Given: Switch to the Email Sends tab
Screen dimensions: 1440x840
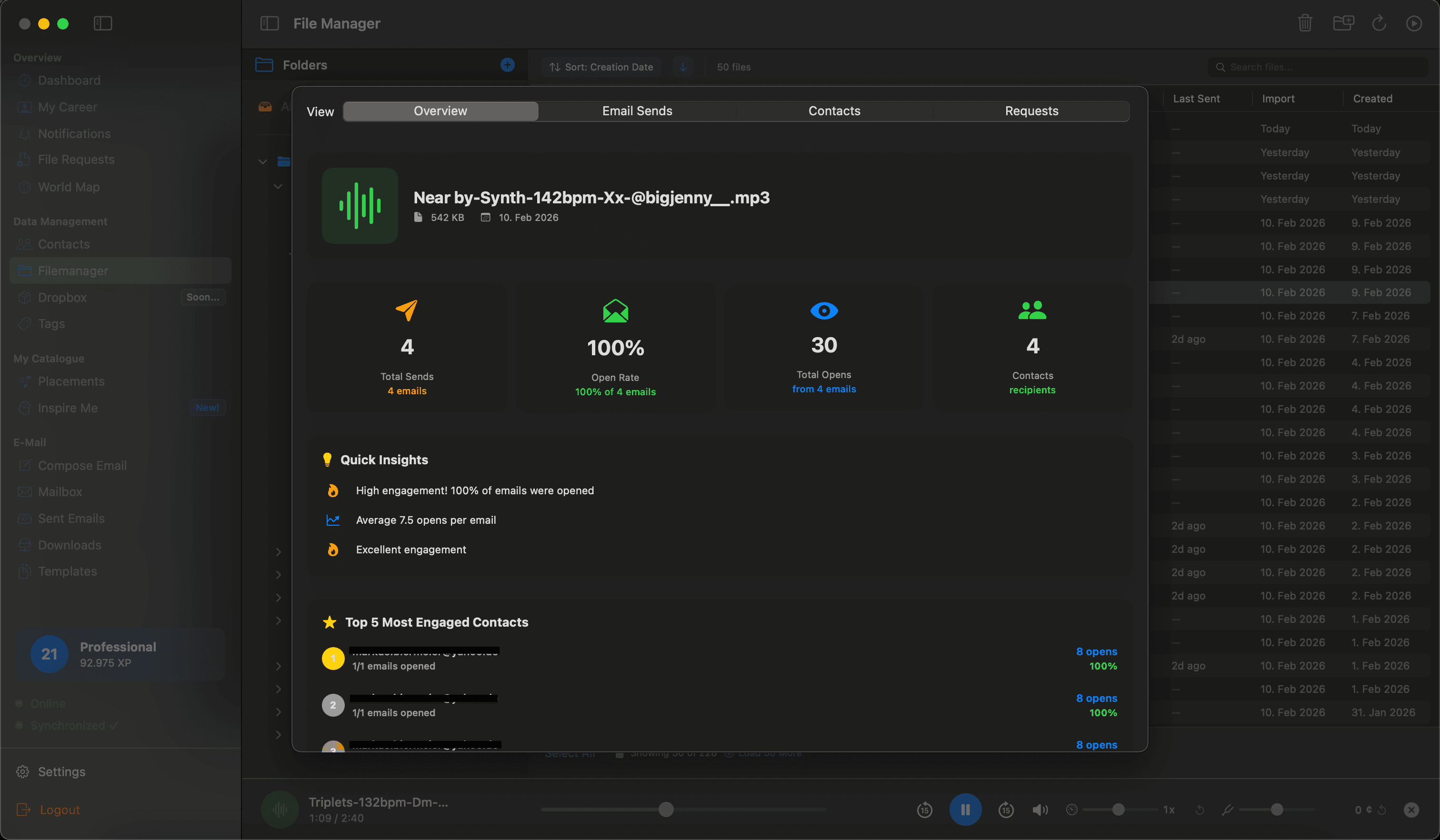Looking at the screenshot, I should point(637,111).
